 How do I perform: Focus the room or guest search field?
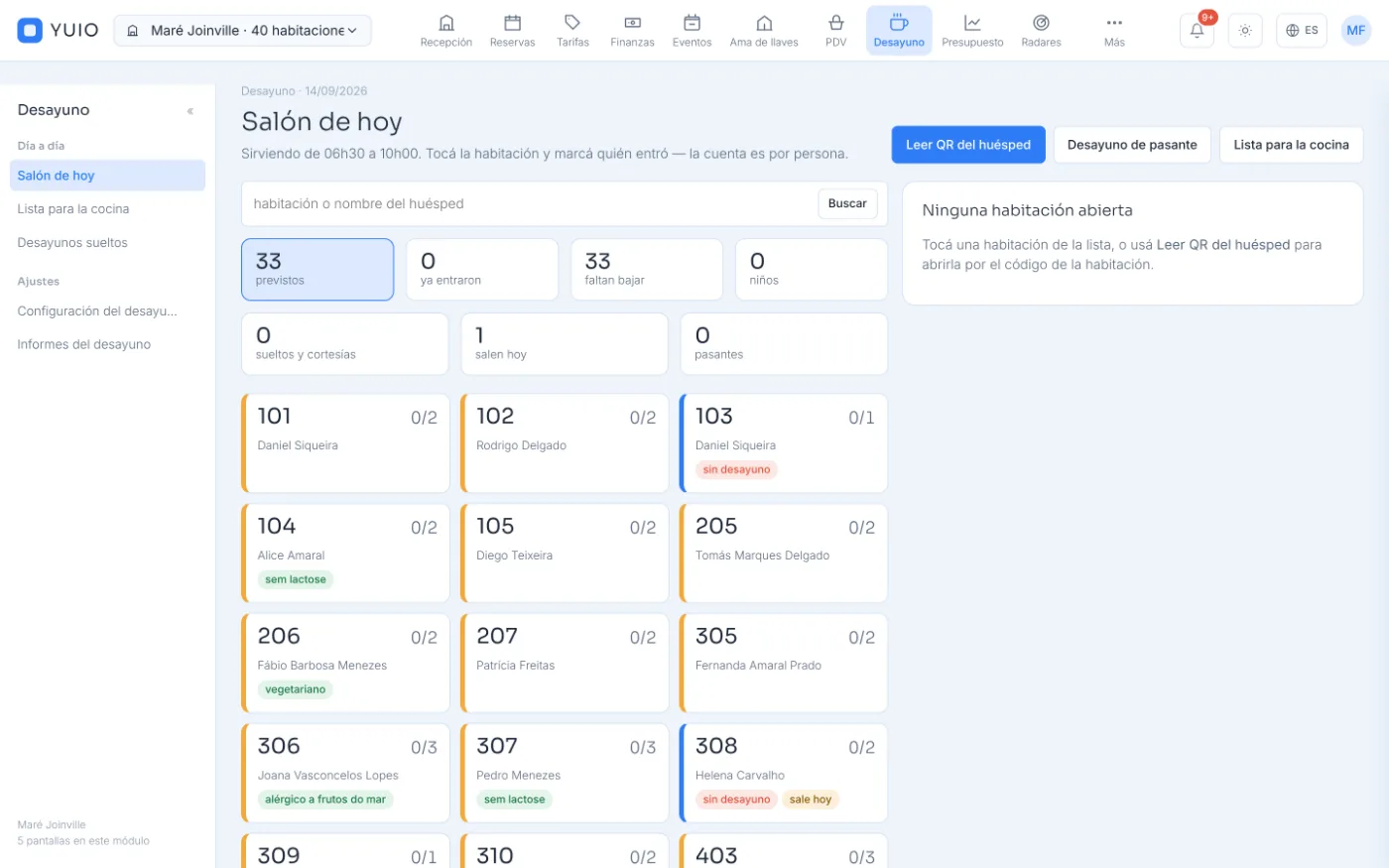tap(531, 203)
